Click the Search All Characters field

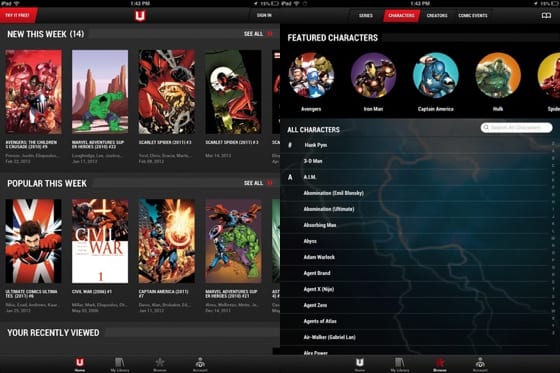tap(516, 128)
